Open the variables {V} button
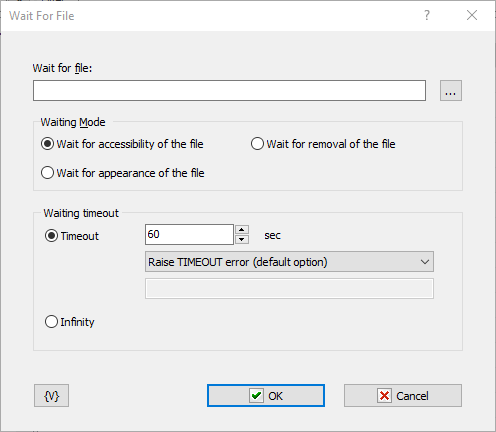Viewport: 496px width, 432px height. (x=51, y=396)
